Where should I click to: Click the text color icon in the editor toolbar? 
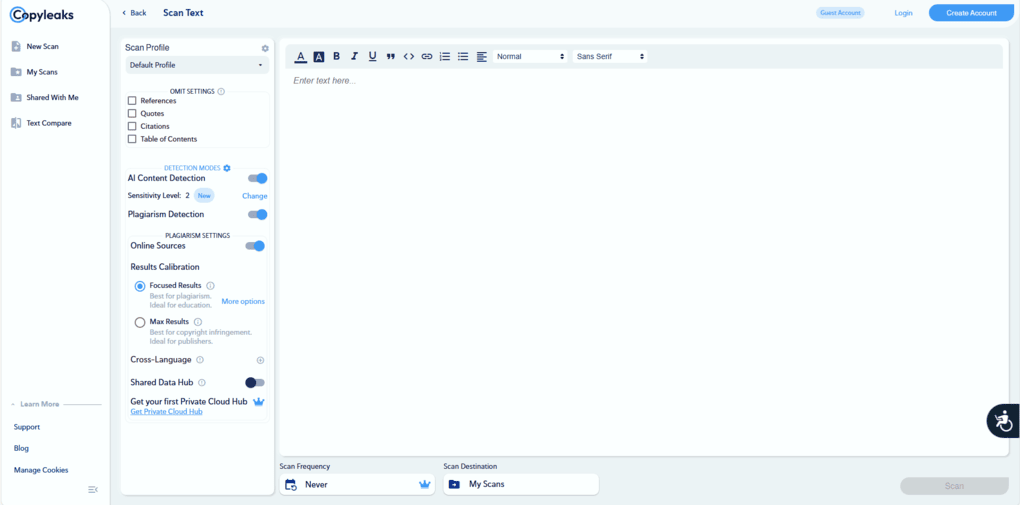click(301, 57)
